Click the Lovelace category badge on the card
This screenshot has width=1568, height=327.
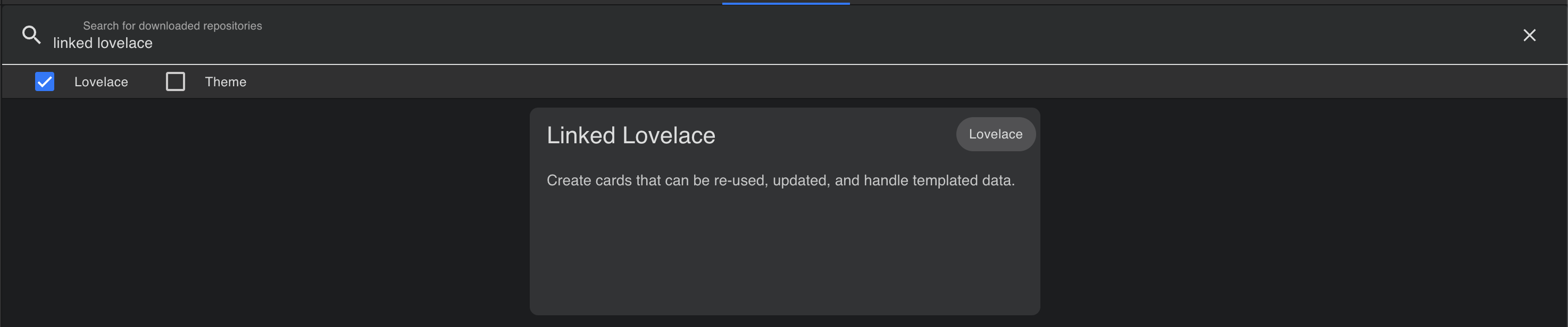[995, 135]
